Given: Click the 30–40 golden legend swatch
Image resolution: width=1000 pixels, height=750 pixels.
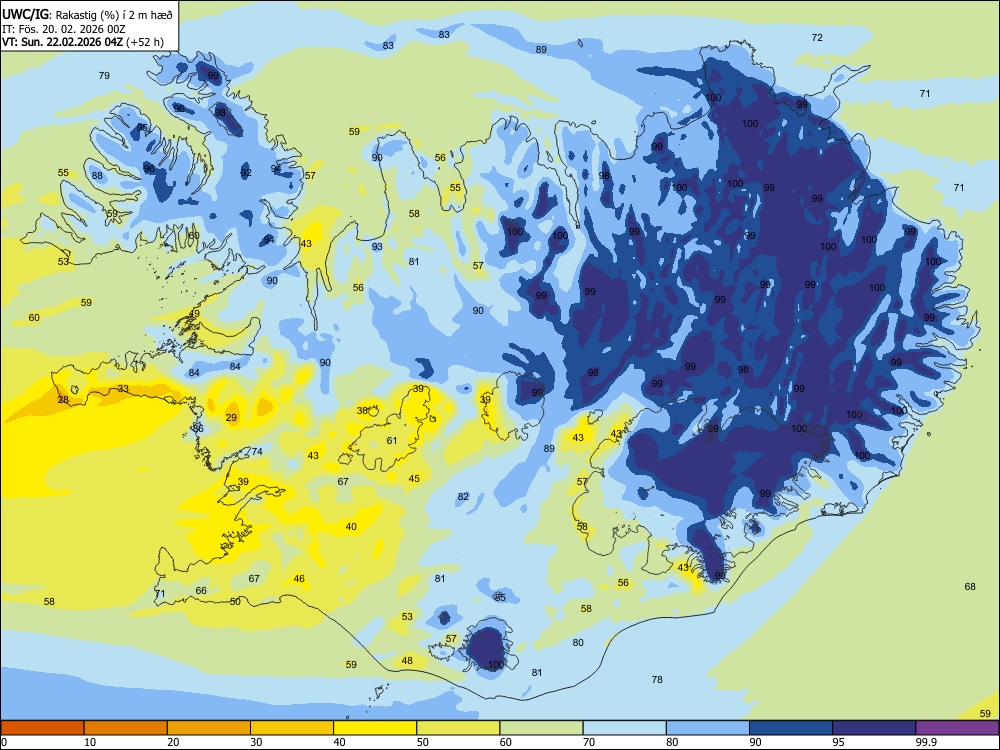Looking at the screenshot, I should click(x=292, y=728).
